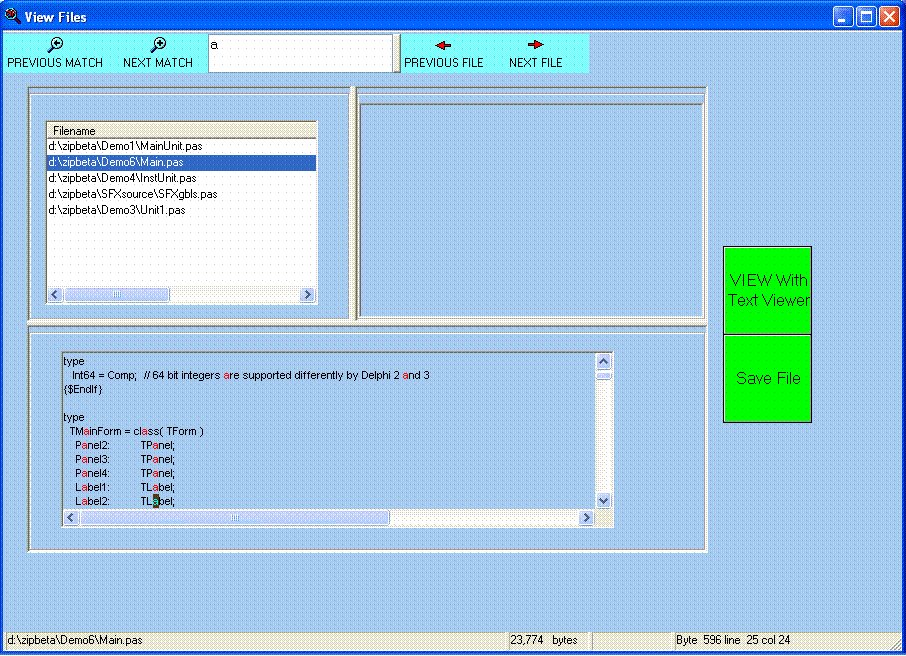Click the PREVIOUS FILE label
906x656 pixels.
(x=443, y=62)
